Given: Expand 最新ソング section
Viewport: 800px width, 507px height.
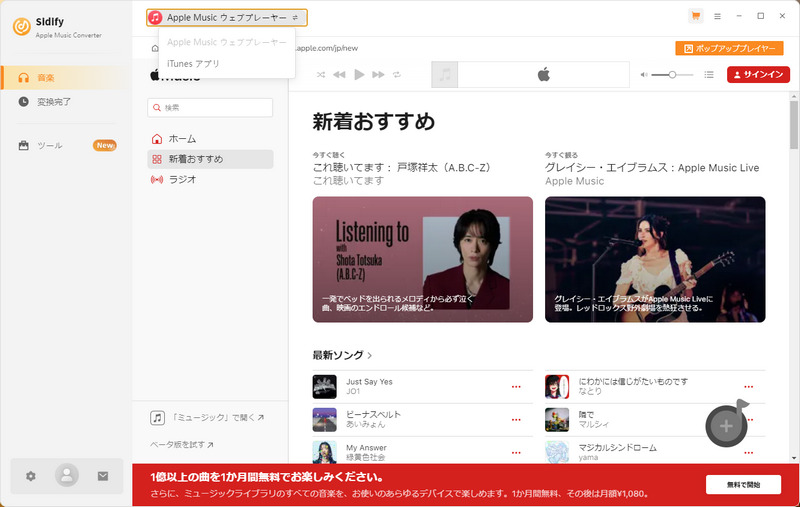Looking at the screenshot, I should click(342, 355).
